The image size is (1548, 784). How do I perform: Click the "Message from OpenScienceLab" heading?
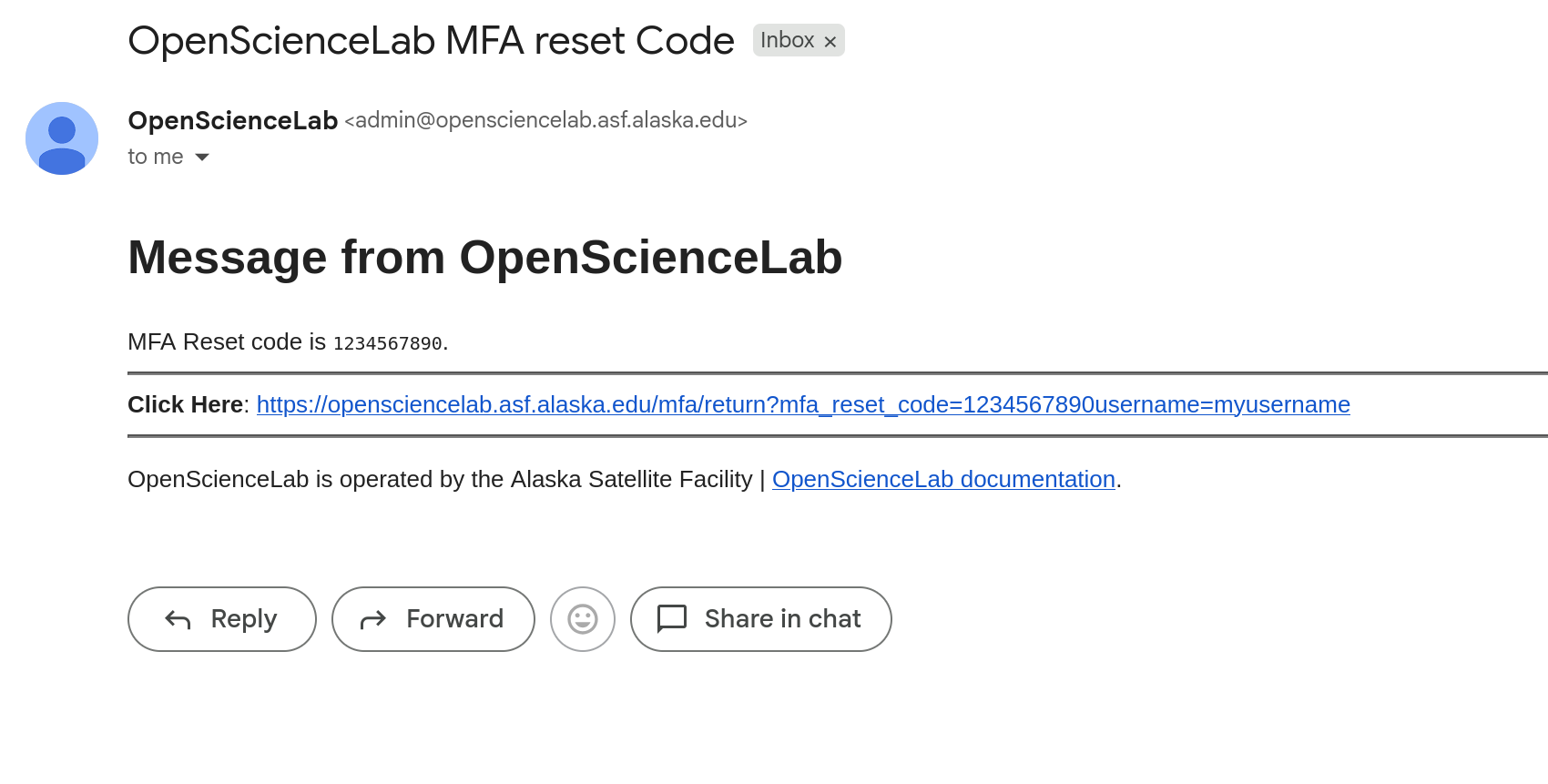coord(484,258)
